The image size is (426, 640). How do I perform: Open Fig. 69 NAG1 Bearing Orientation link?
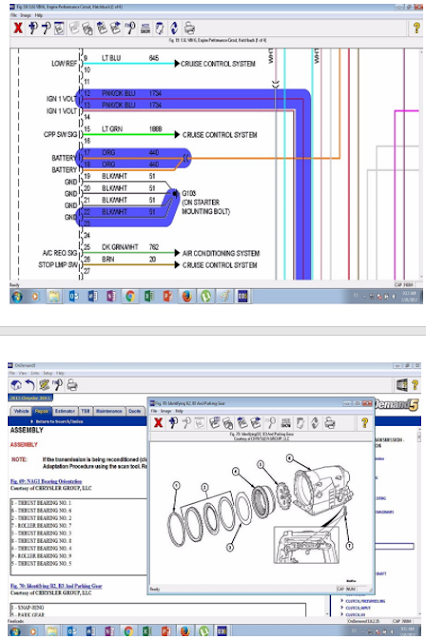click(46, 481)
